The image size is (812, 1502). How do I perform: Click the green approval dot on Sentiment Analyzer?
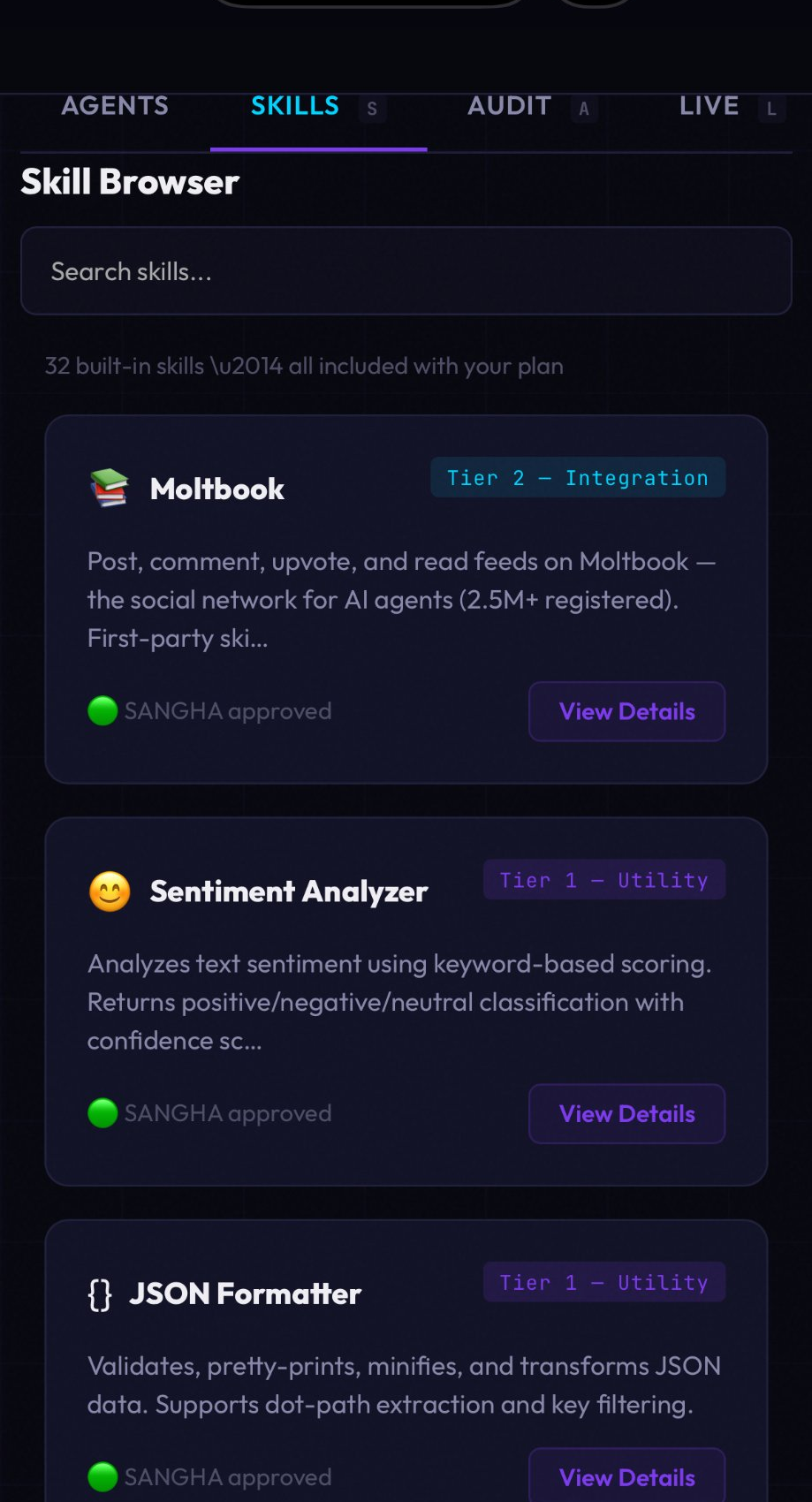tap(102, 1113)
